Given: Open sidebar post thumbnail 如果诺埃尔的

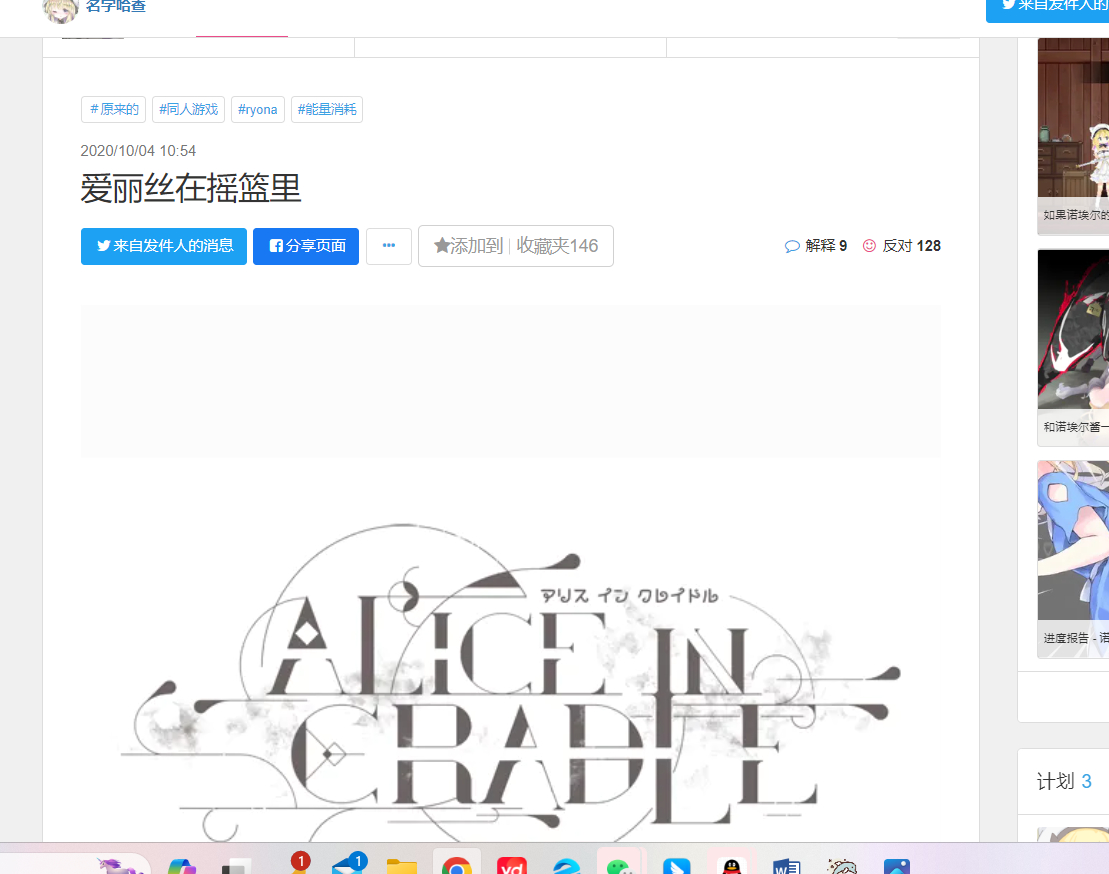Looking at the screenshot, I should pyautogui.click(x=1073, y=136).
